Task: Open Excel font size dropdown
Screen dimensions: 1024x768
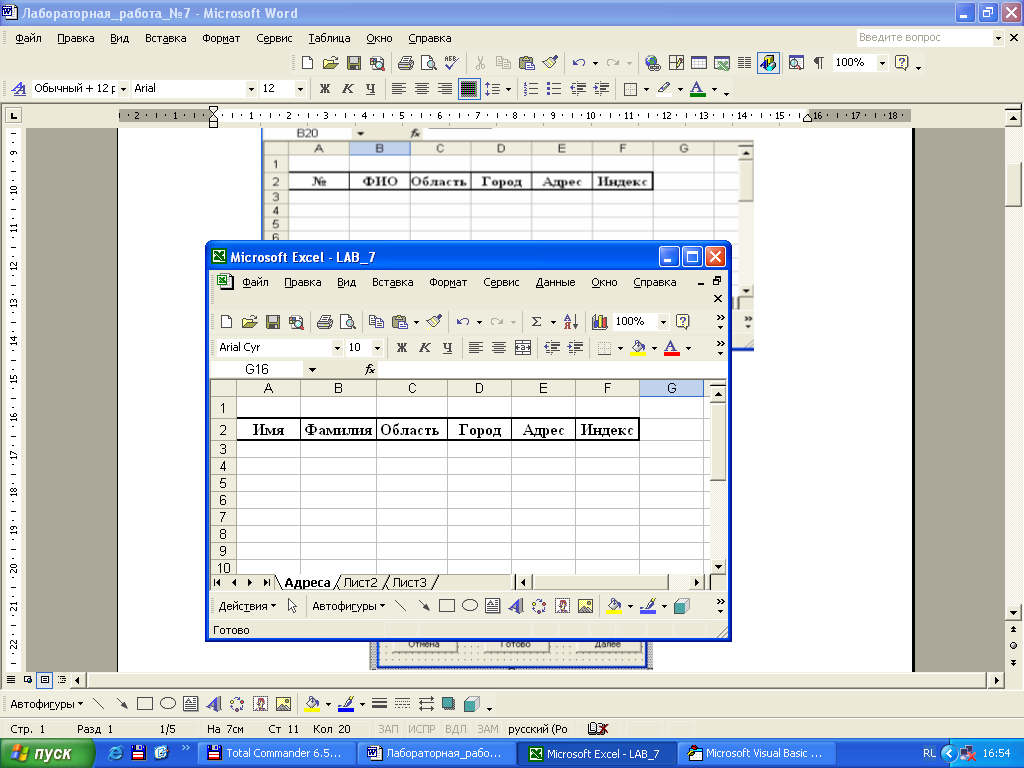Action: click(377, 347)
